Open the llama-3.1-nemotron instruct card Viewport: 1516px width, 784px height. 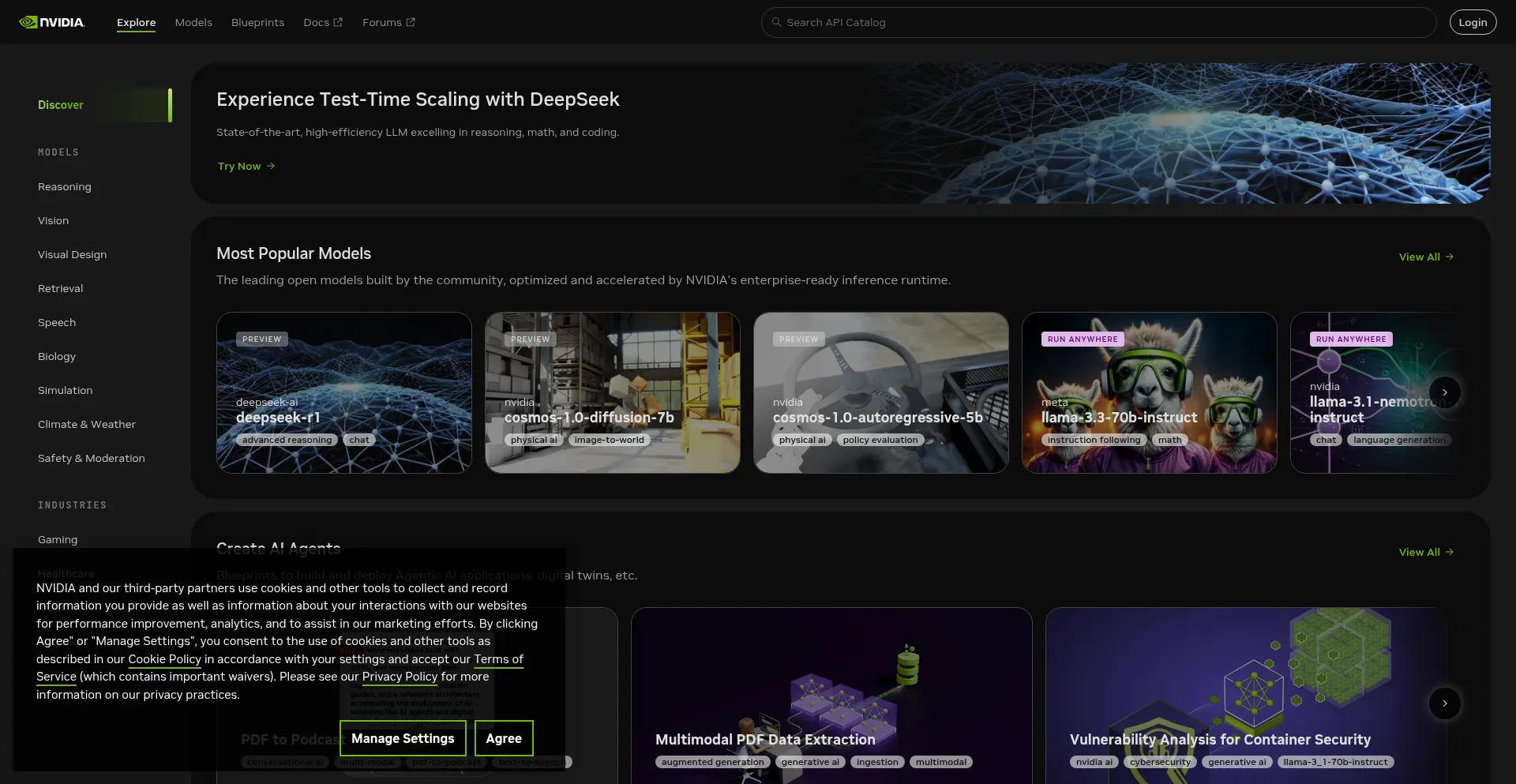1375,392
